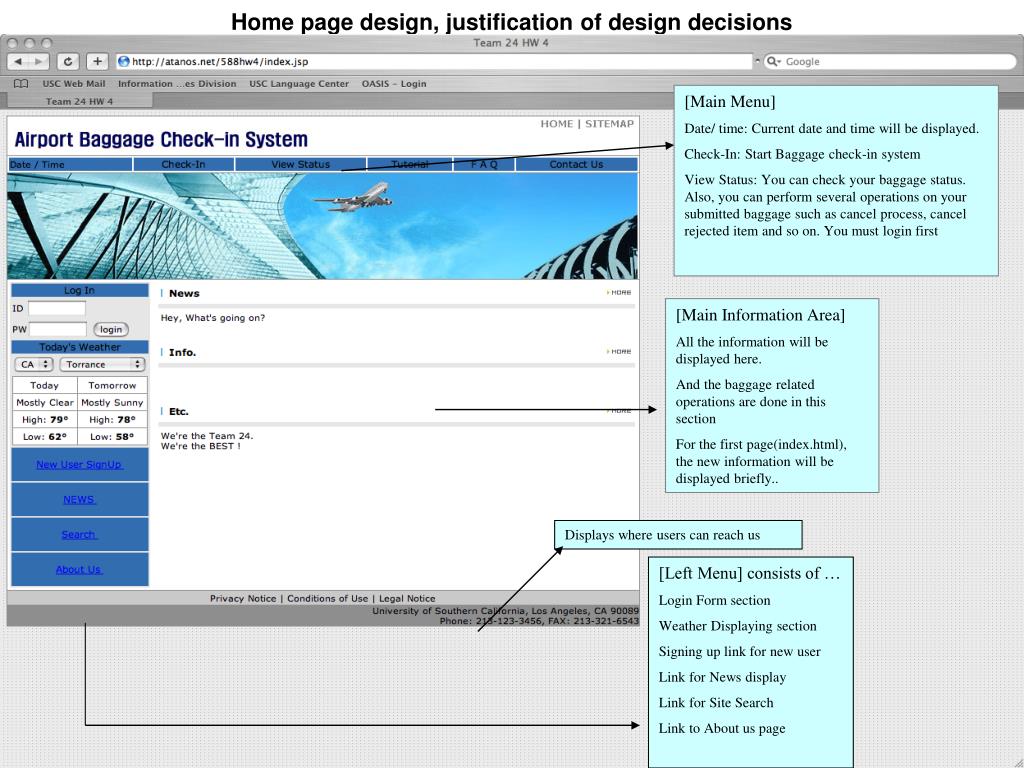Open the OASIS - Login bookmark

pyautogui.click(x=394, y=84)
